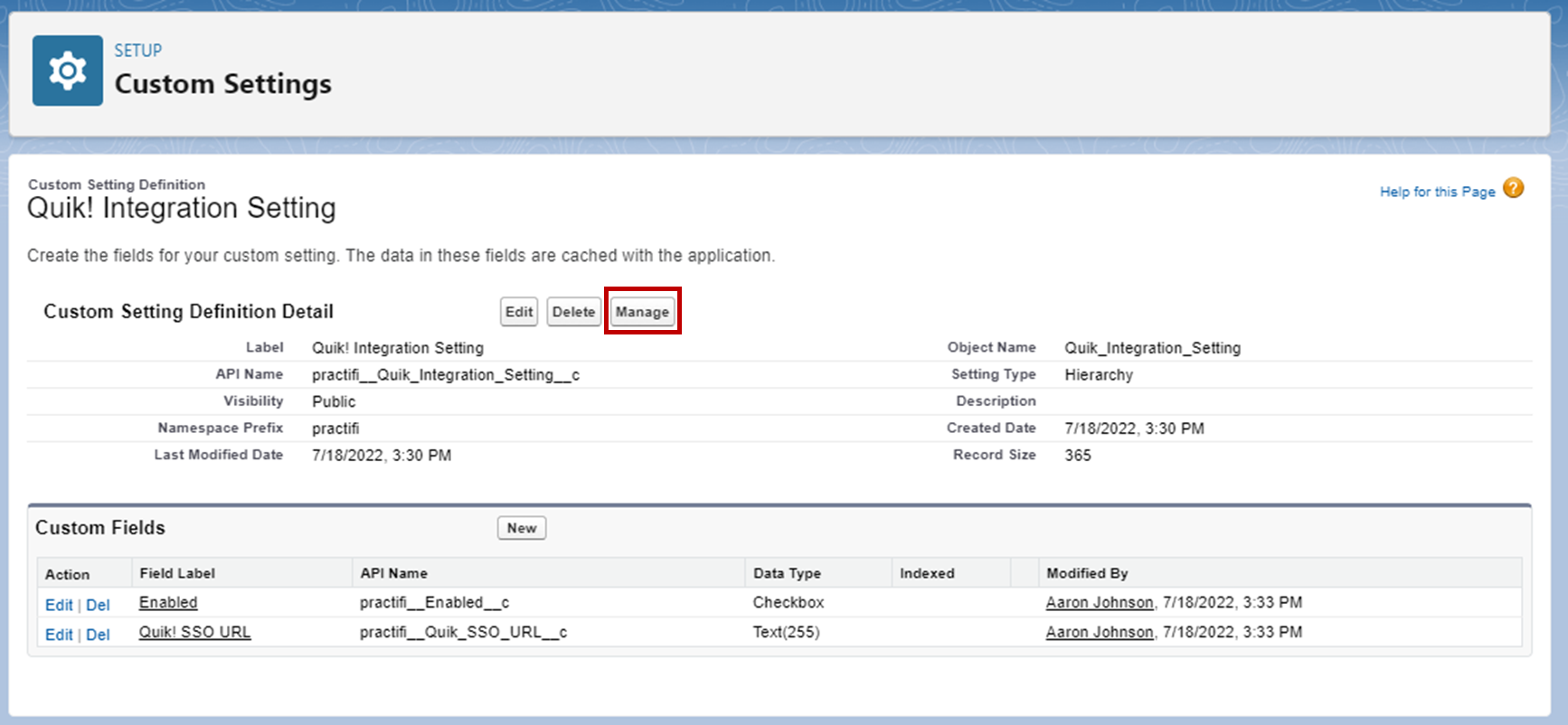The image size is (1568, 725).
Task: Click the Delete button
Action: tap(573, 312)
